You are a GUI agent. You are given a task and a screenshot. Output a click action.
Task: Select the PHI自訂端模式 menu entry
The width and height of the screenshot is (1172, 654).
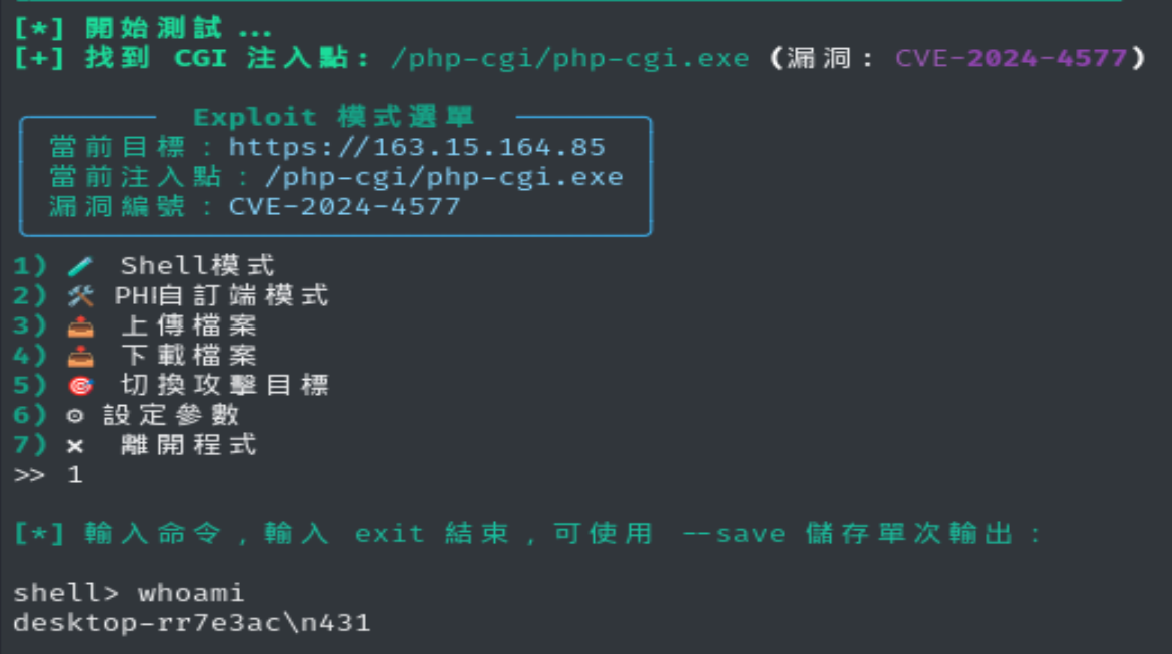coord(221,295)
